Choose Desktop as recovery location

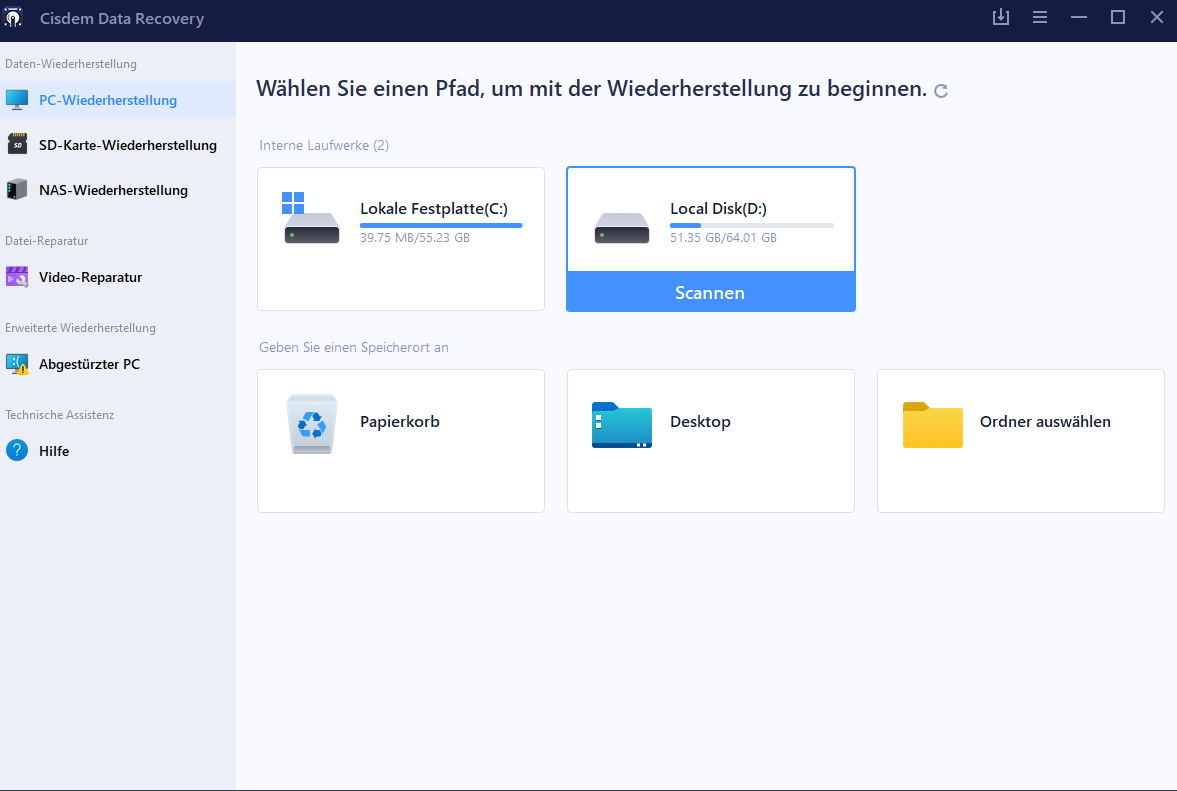711,441
